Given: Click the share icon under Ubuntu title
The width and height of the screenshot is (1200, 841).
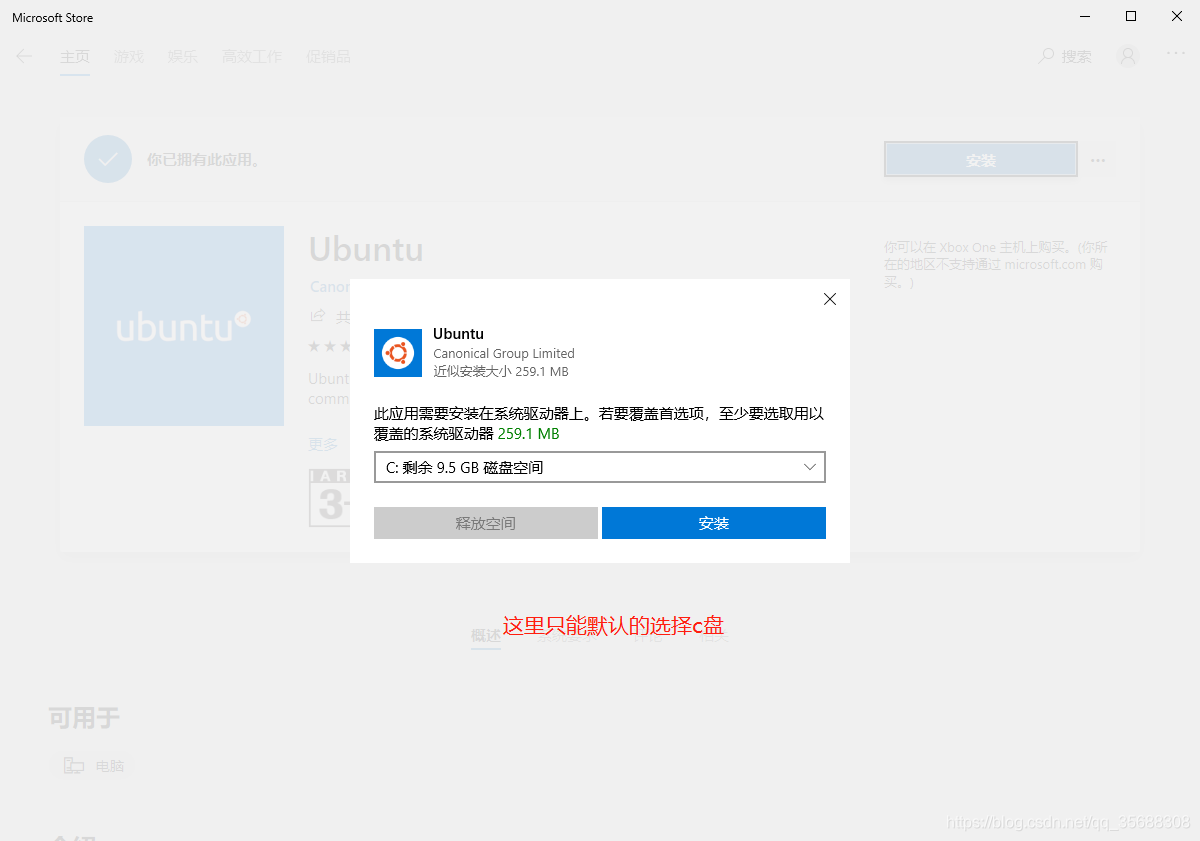Looking at the screenshot, I should (x=318, y=316).
